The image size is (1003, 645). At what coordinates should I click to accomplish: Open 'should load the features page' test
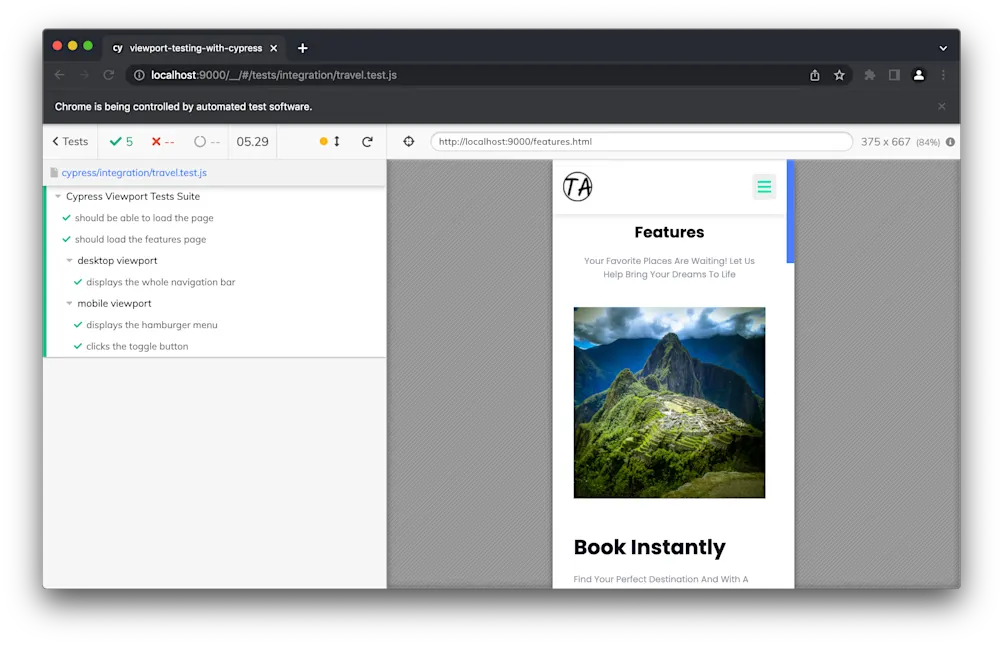point(140,239)
